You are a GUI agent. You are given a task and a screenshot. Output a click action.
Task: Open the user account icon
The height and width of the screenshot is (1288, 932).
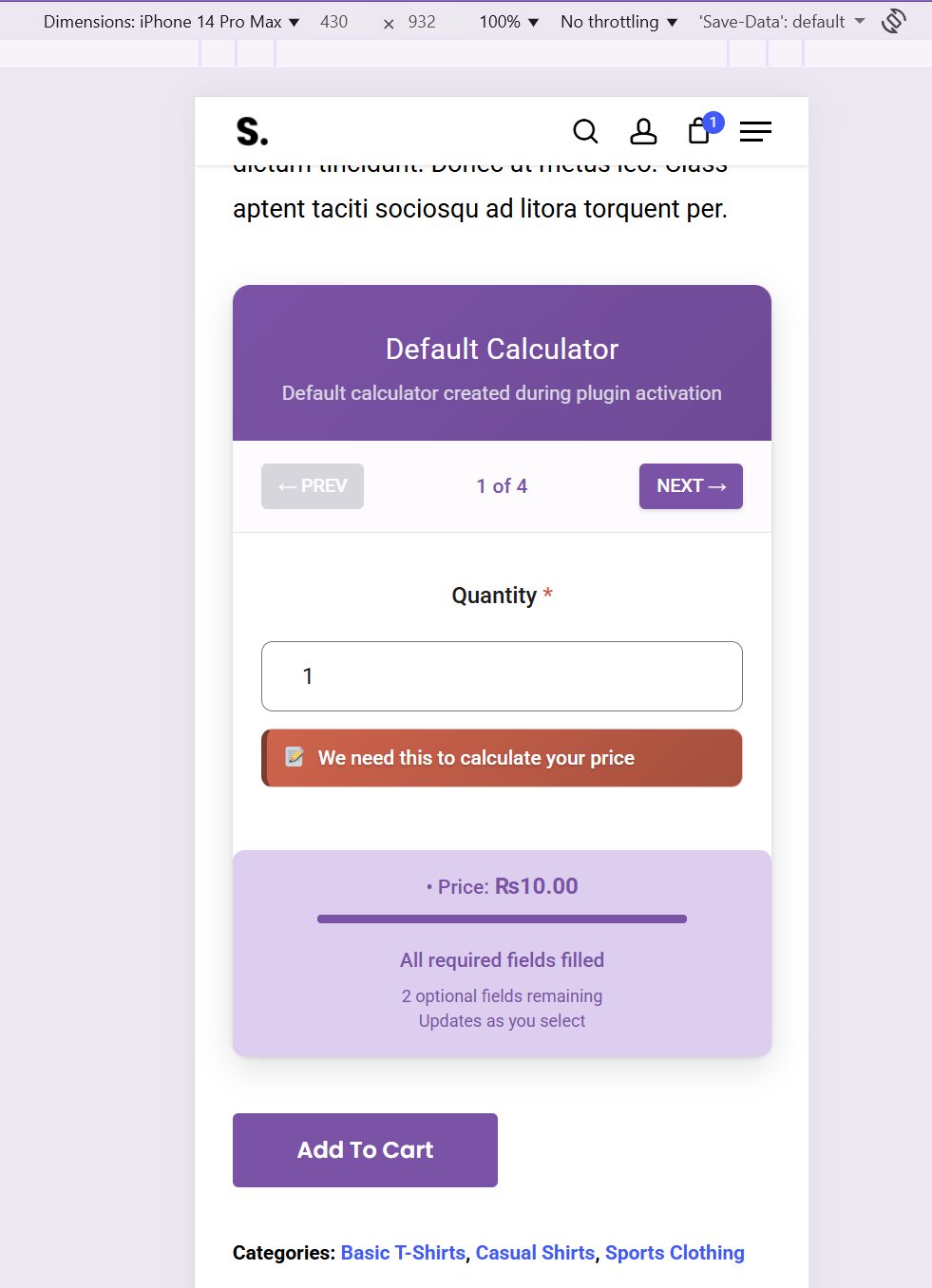pyautogui.click(x=643, y=131)
